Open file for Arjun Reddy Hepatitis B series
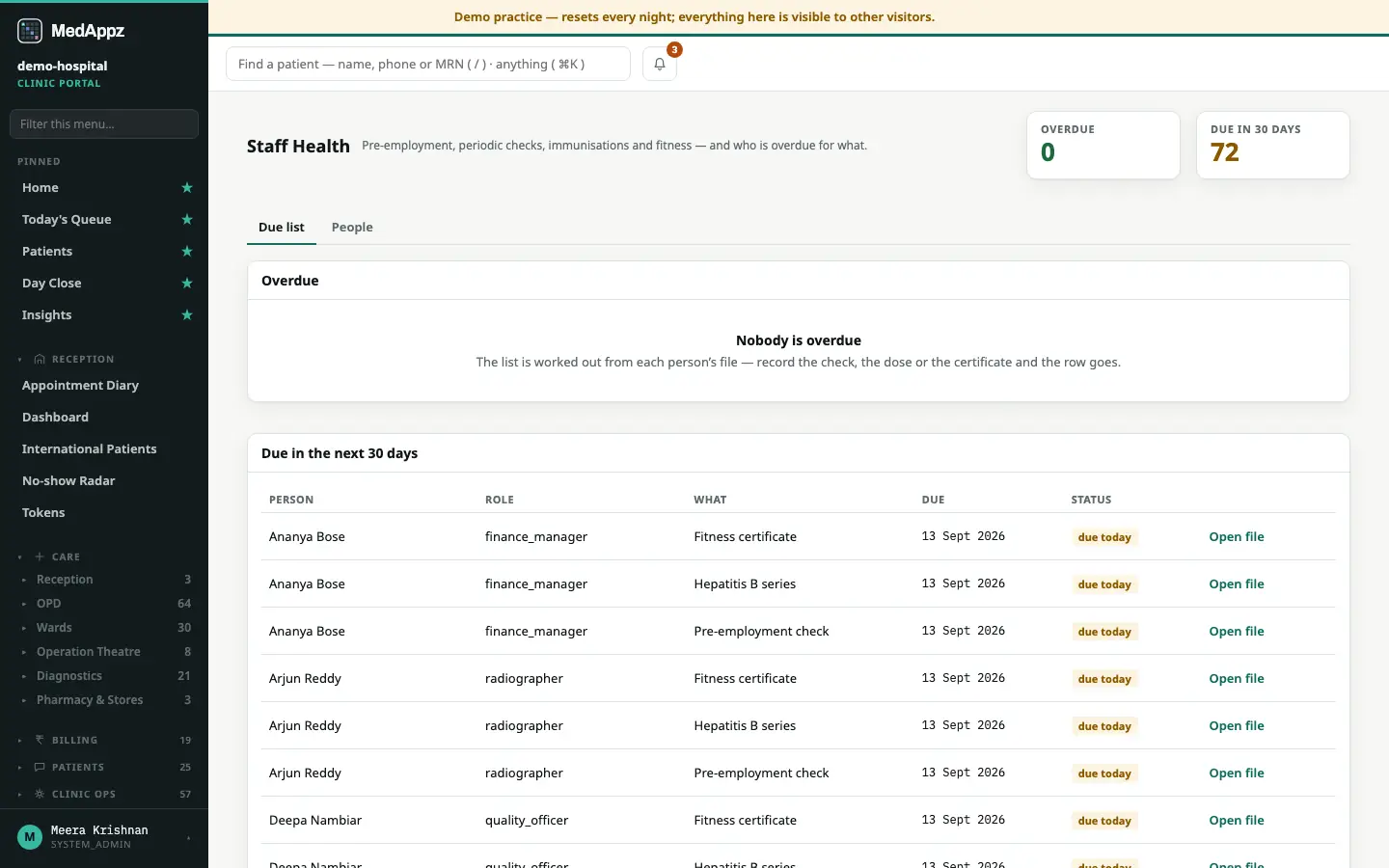 [1237, 726]
